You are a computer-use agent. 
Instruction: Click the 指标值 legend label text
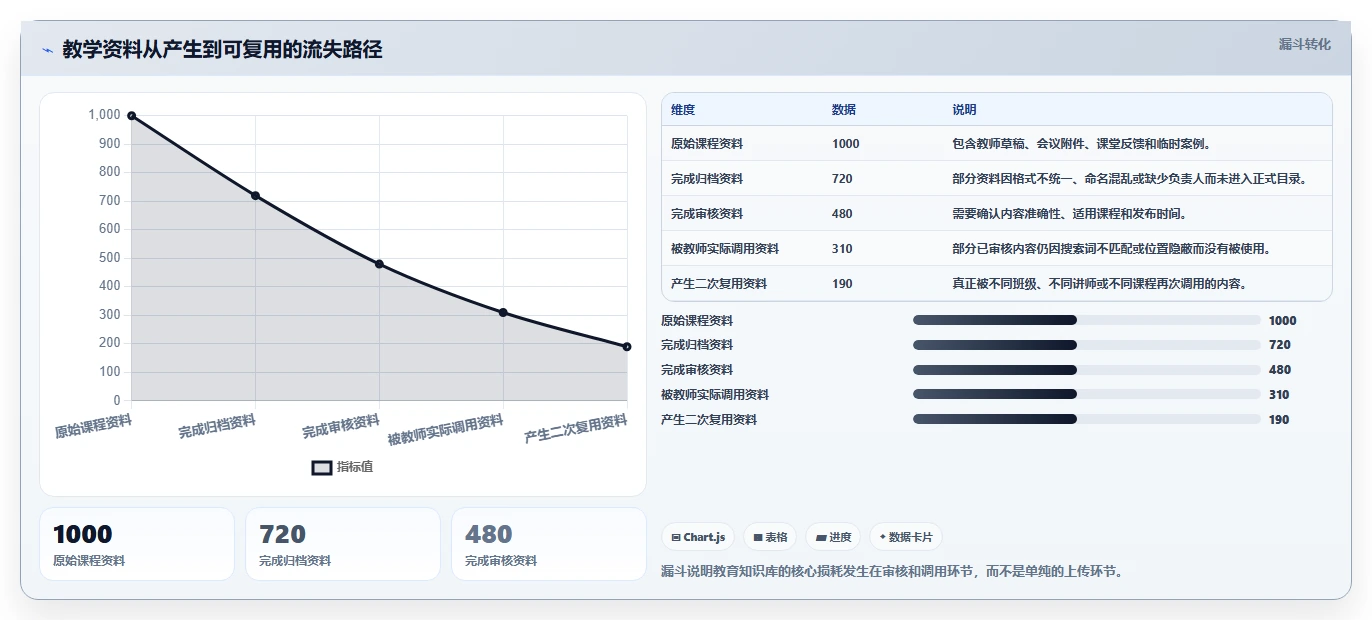click(x=355, y=467)
